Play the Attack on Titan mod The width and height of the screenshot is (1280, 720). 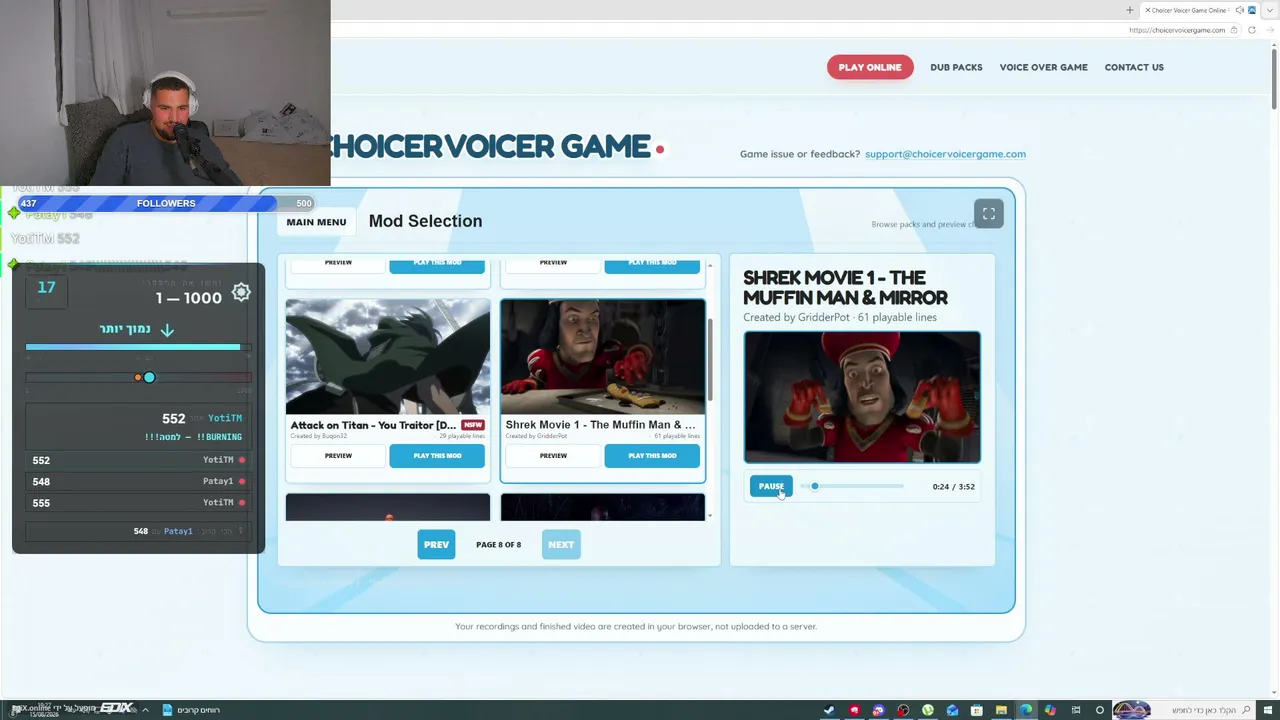pyautogui.click(x=437, y=456)
